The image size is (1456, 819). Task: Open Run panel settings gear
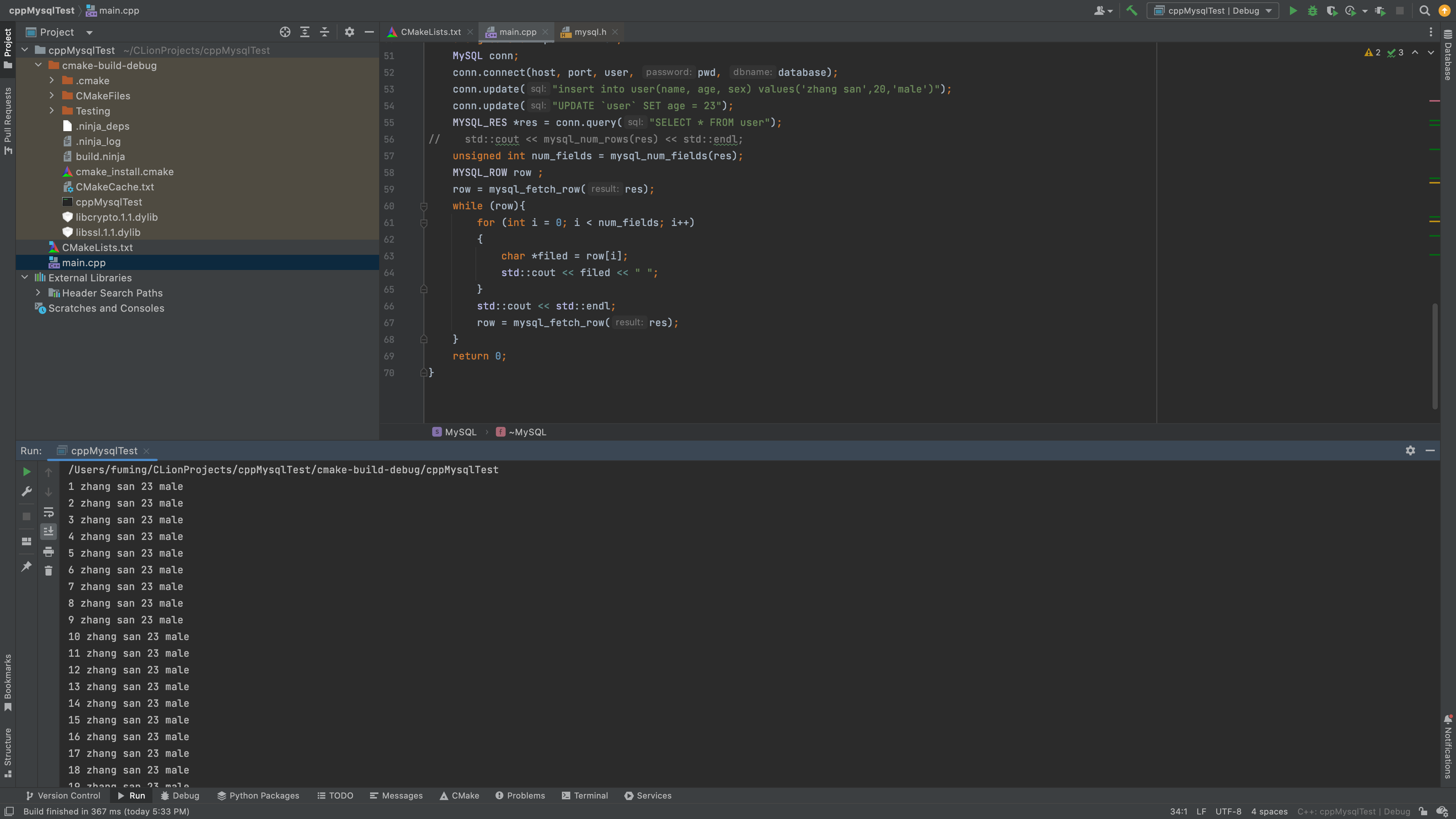tap(1410, 450)
